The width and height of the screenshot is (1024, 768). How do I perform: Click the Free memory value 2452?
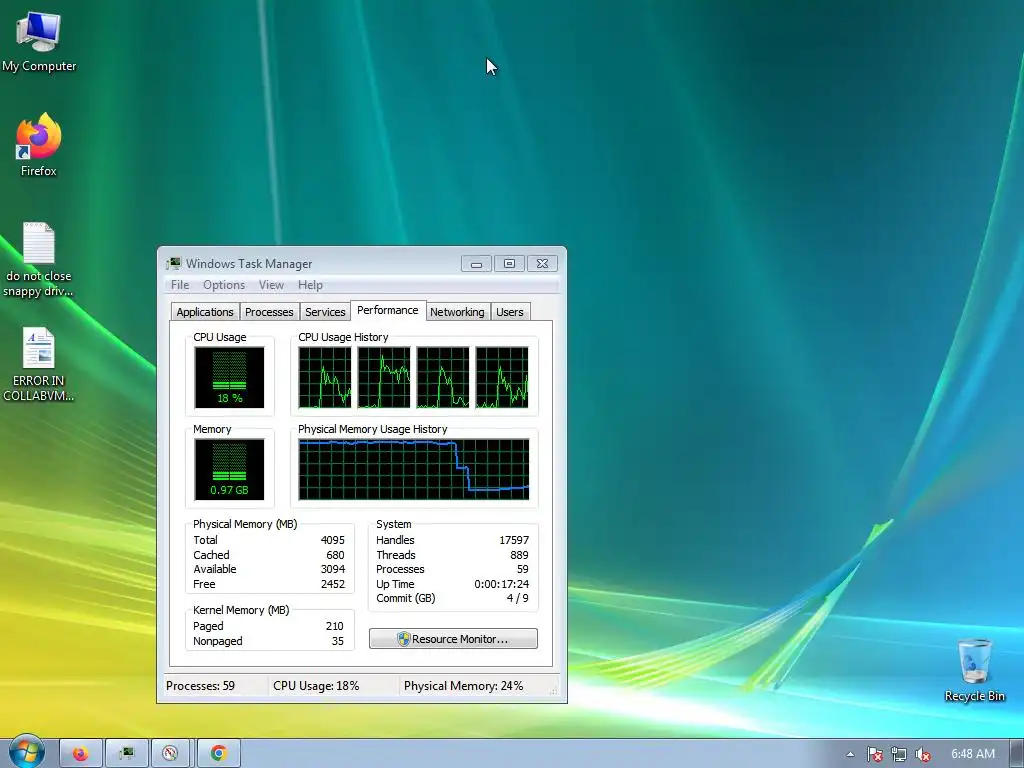[x=332, y=584]
